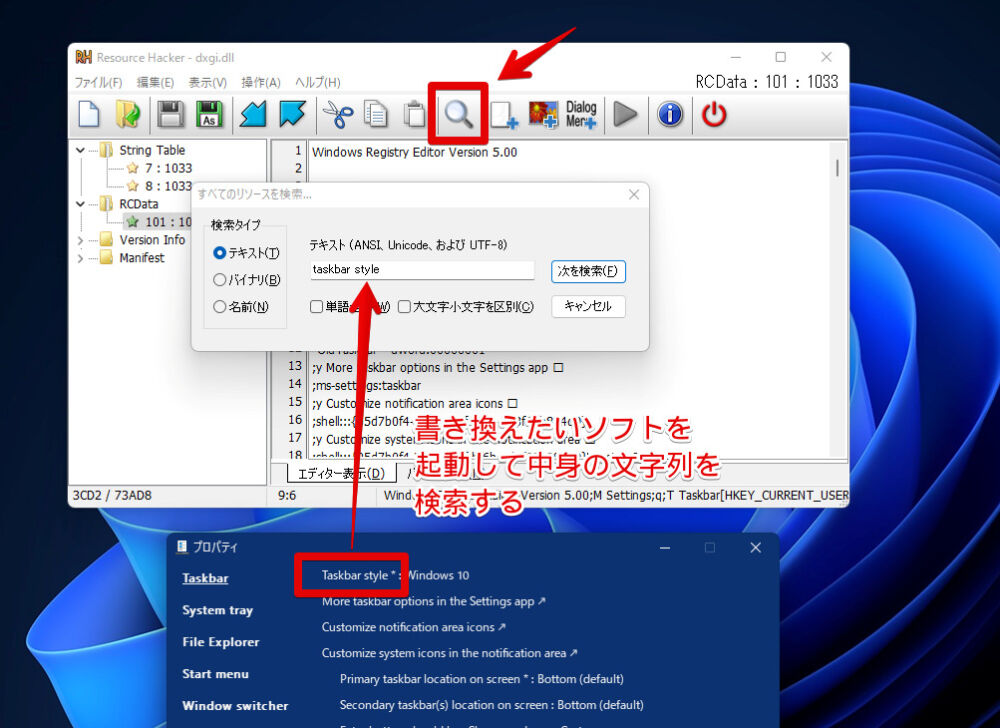This screenshot has height=728, width=1000.
Task: Click the Paste clipboard icon
Action: [415, 115]
